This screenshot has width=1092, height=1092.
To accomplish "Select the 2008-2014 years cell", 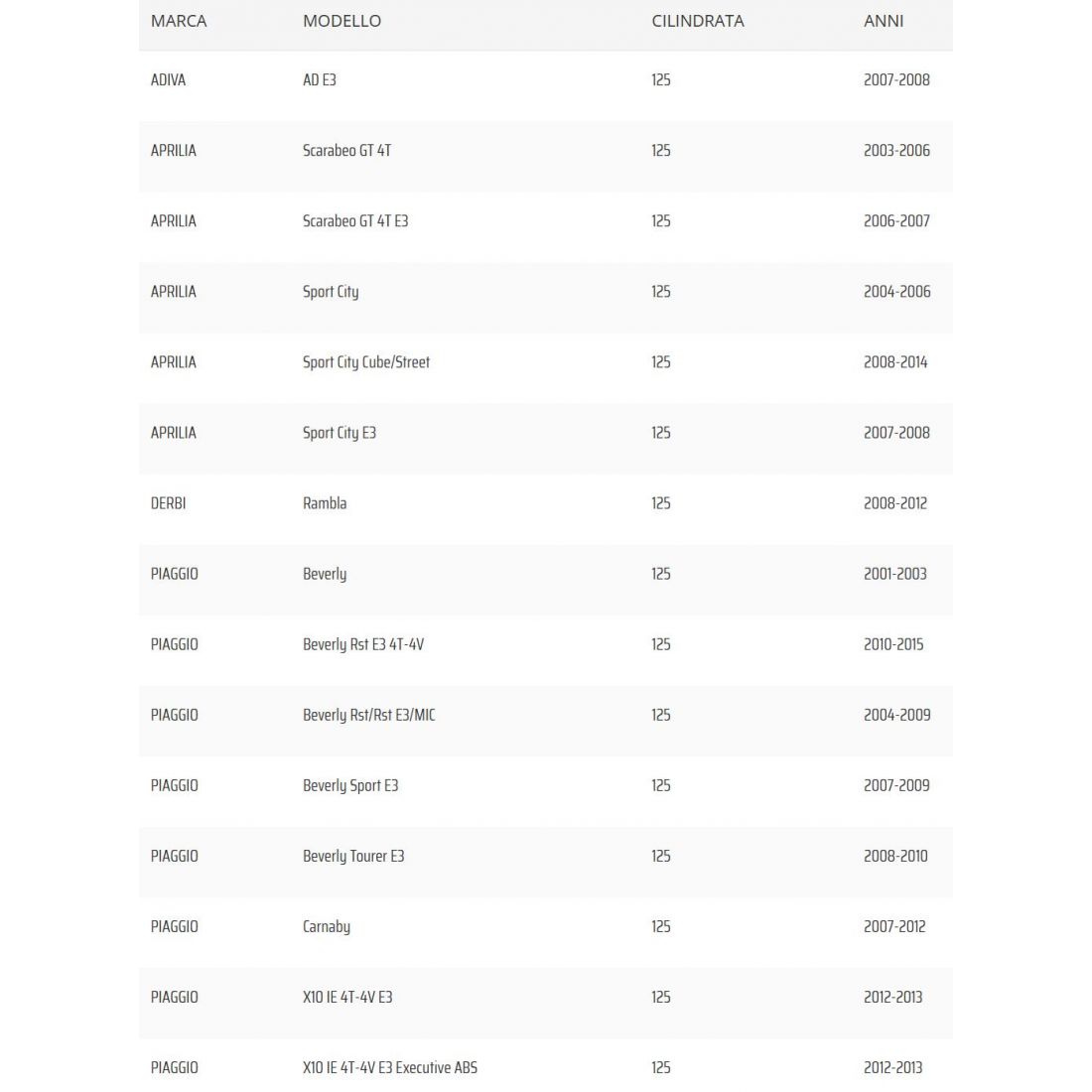I will pos(894,362).
